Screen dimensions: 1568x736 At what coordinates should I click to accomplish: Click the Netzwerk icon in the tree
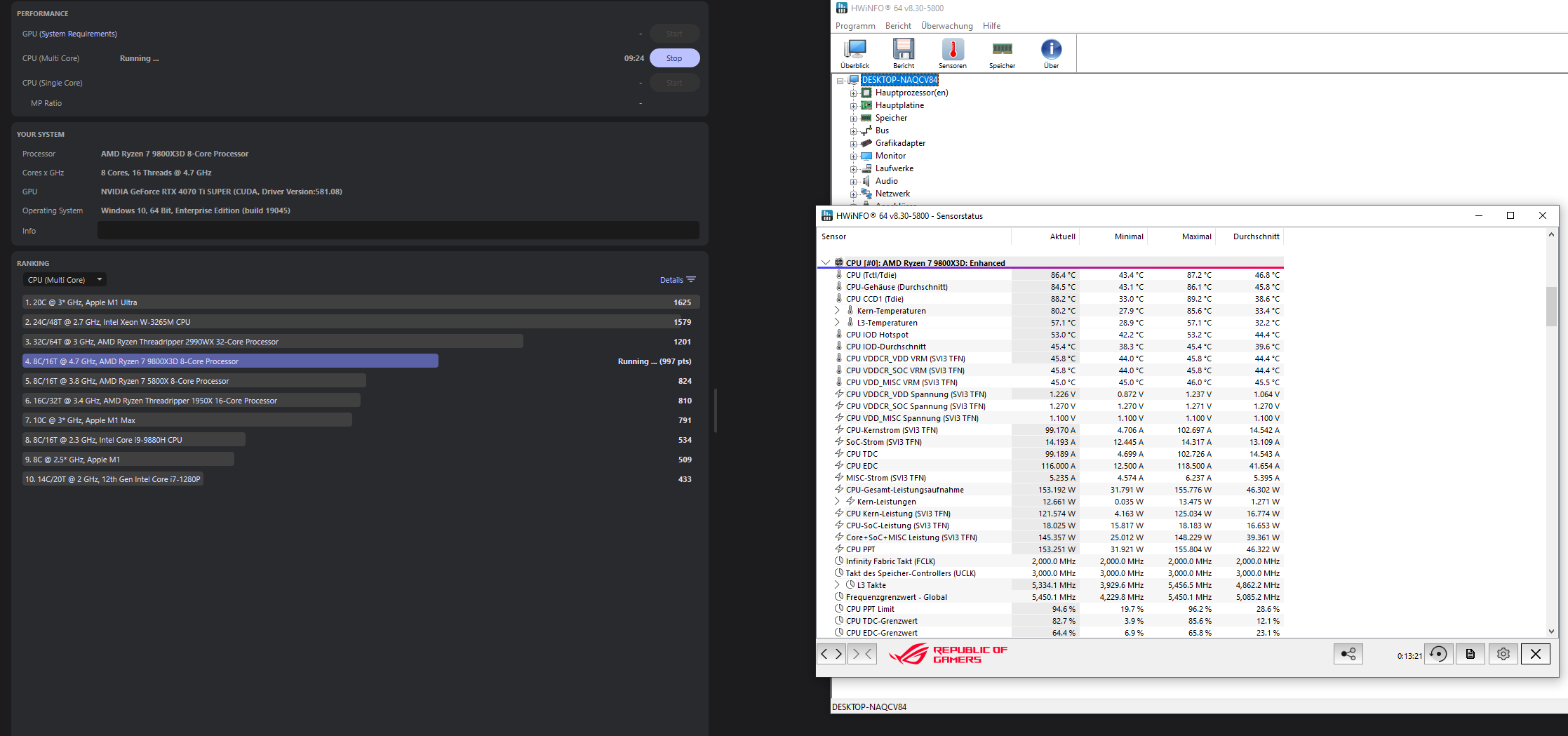[866, 194]
